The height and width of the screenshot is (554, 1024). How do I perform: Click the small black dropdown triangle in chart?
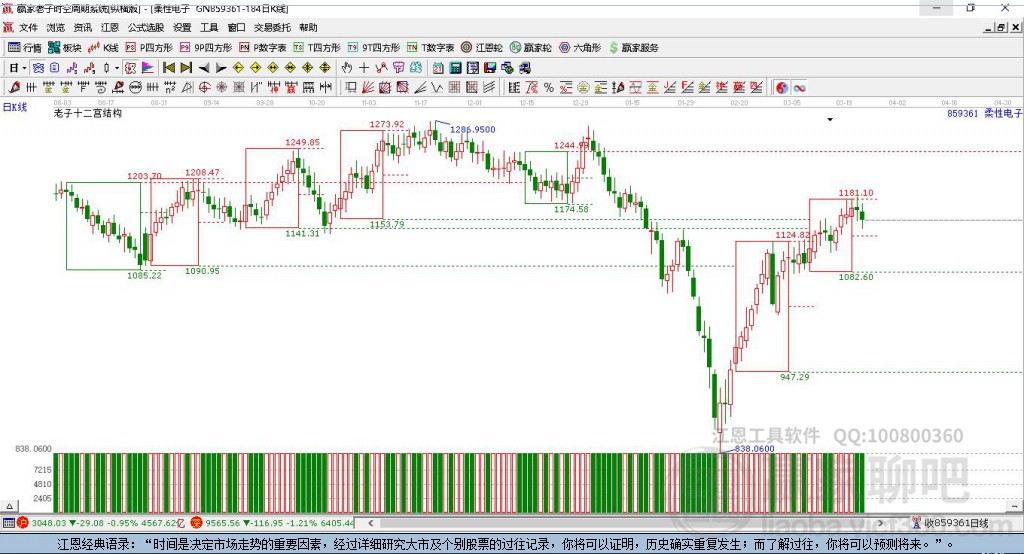[830, 120]
